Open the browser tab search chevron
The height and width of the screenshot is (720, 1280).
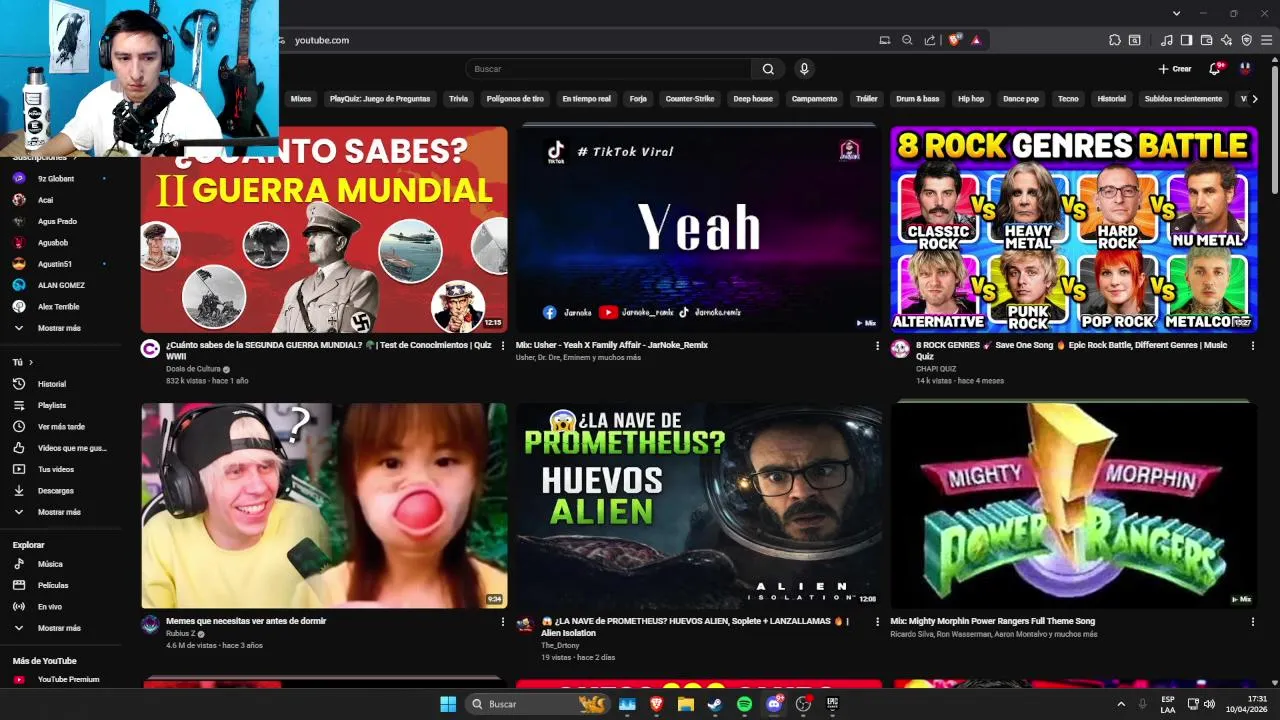coord(1177,13)
